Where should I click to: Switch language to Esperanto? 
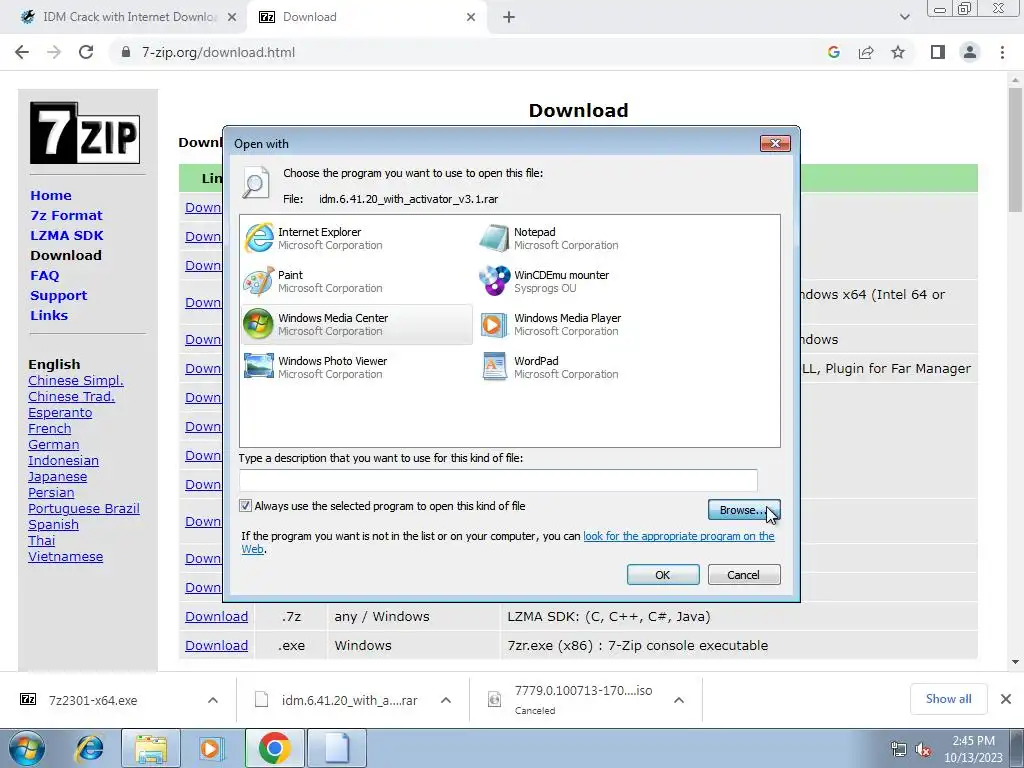coord(60,413)
